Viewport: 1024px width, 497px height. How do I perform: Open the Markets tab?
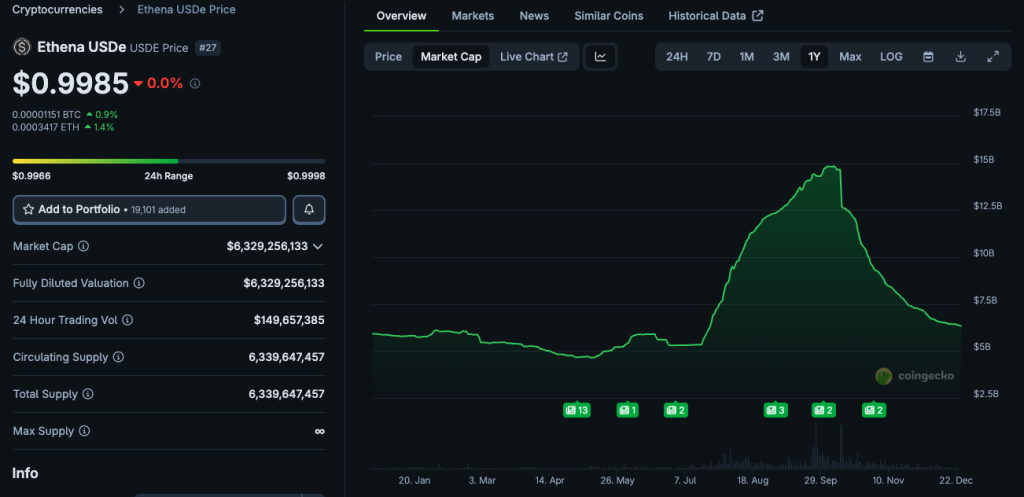coord(472,16)
